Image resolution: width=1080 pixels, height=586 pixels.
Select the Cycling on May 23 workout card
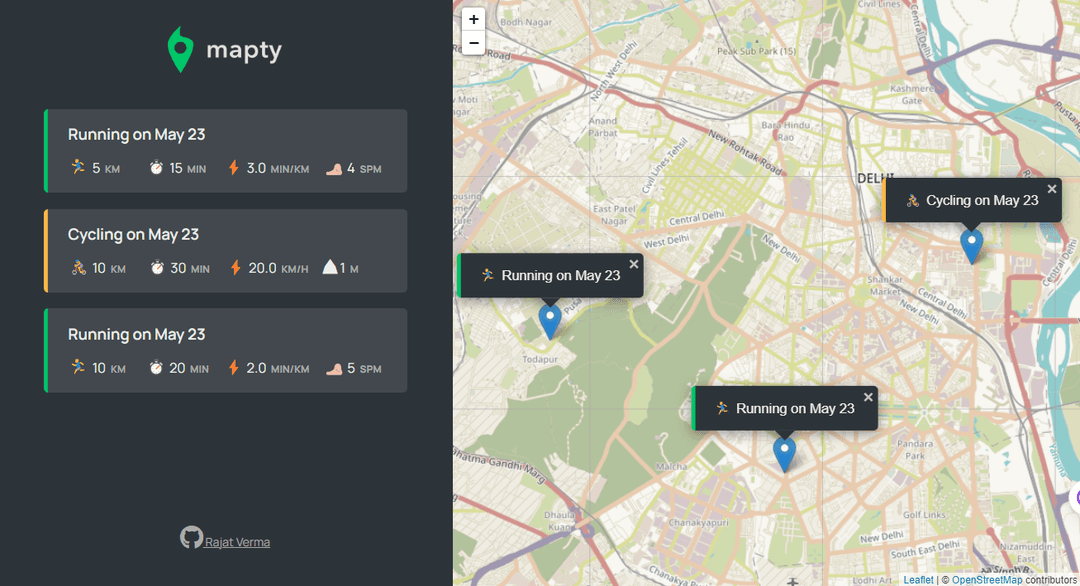point(225,251)
